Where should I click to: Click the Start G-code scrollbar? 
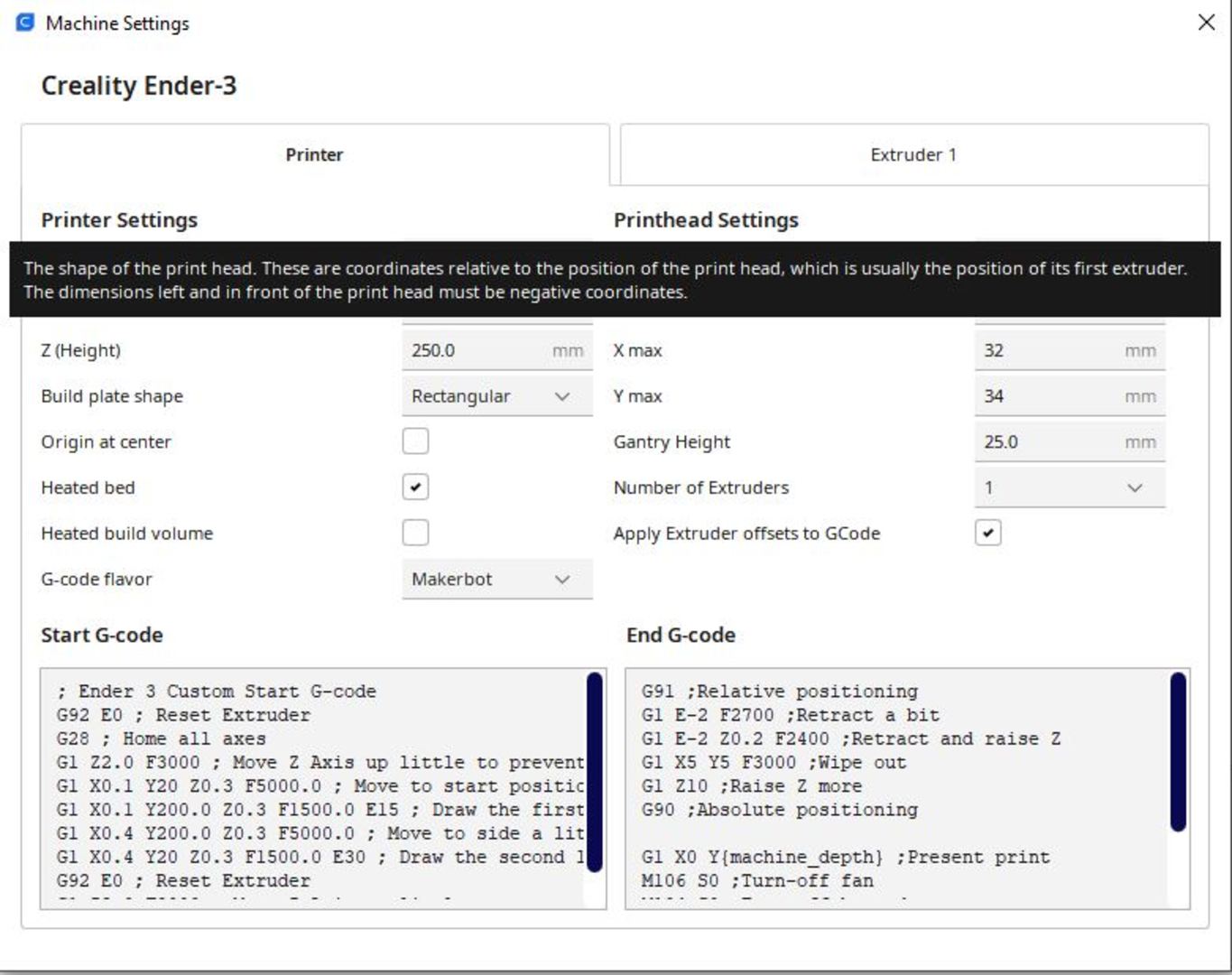[x=594, y=772]
